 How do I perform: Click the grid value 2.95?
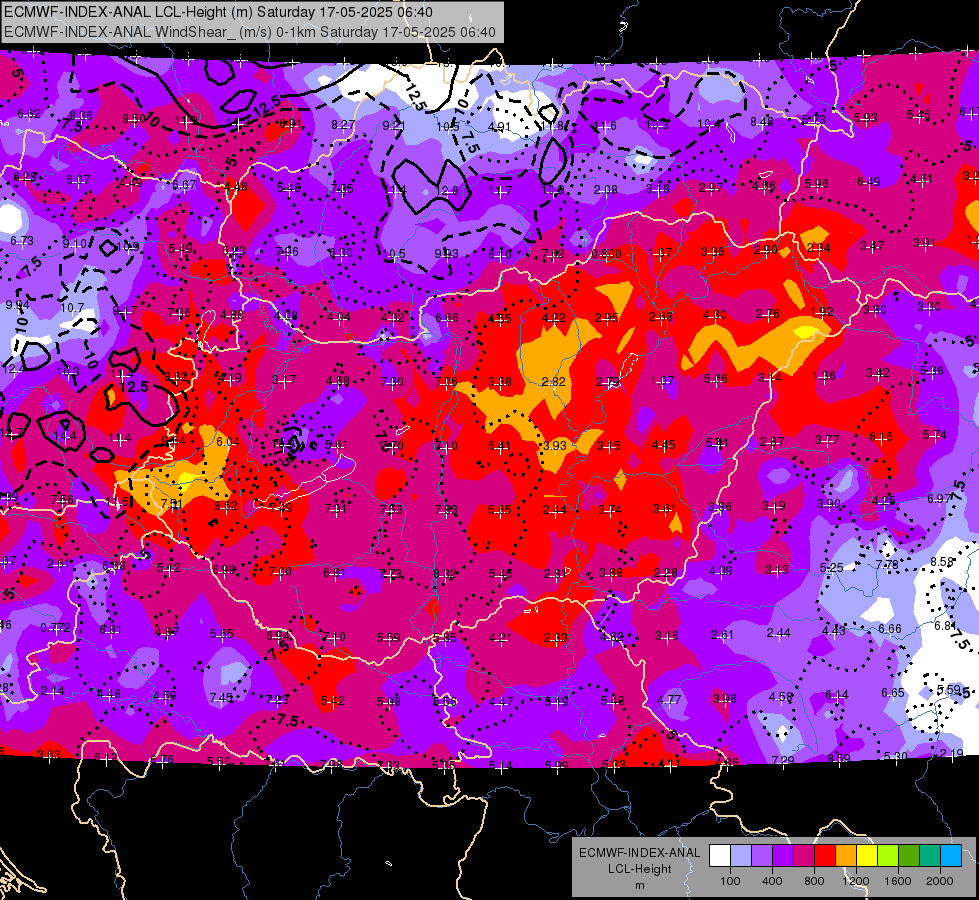(x=607, y=318)
